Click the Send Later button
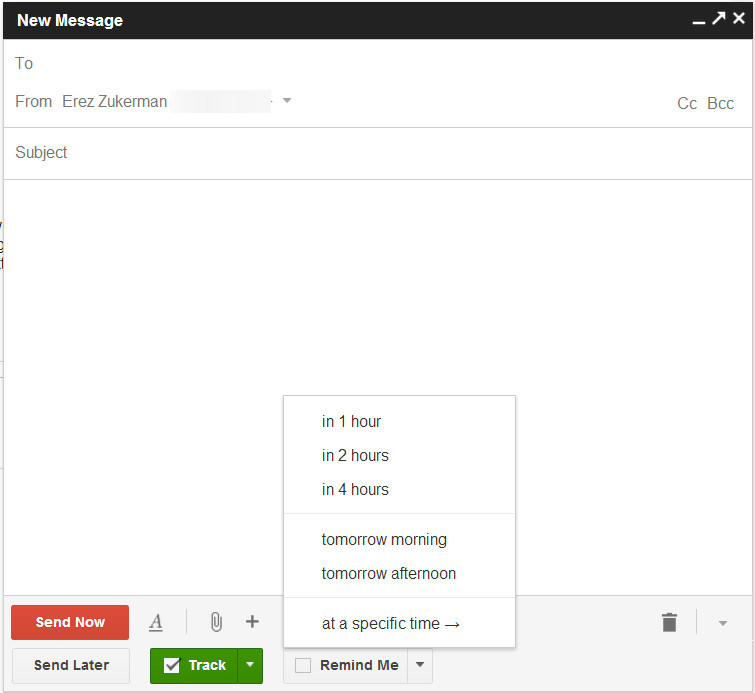The width and height of the screenshot is (755, 693). (71, 665)
